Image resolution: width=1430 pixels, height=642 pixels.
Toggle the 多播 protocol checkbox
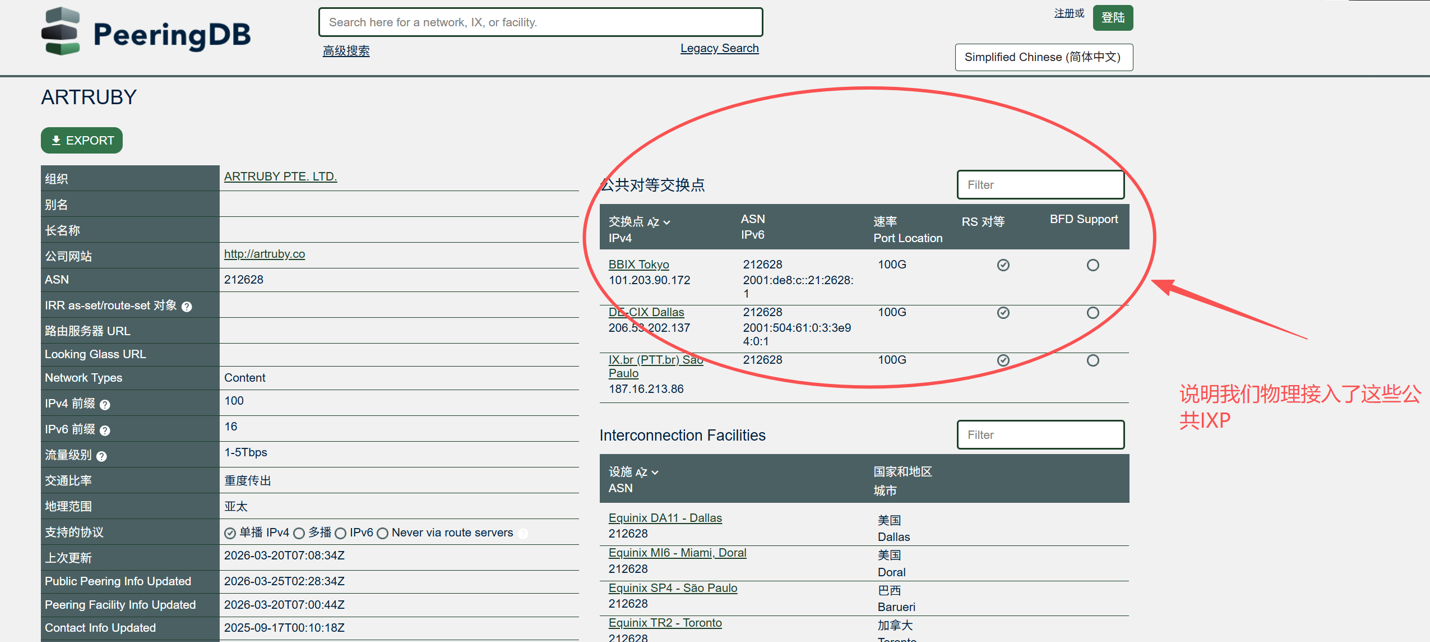click(x=299, y=534)
